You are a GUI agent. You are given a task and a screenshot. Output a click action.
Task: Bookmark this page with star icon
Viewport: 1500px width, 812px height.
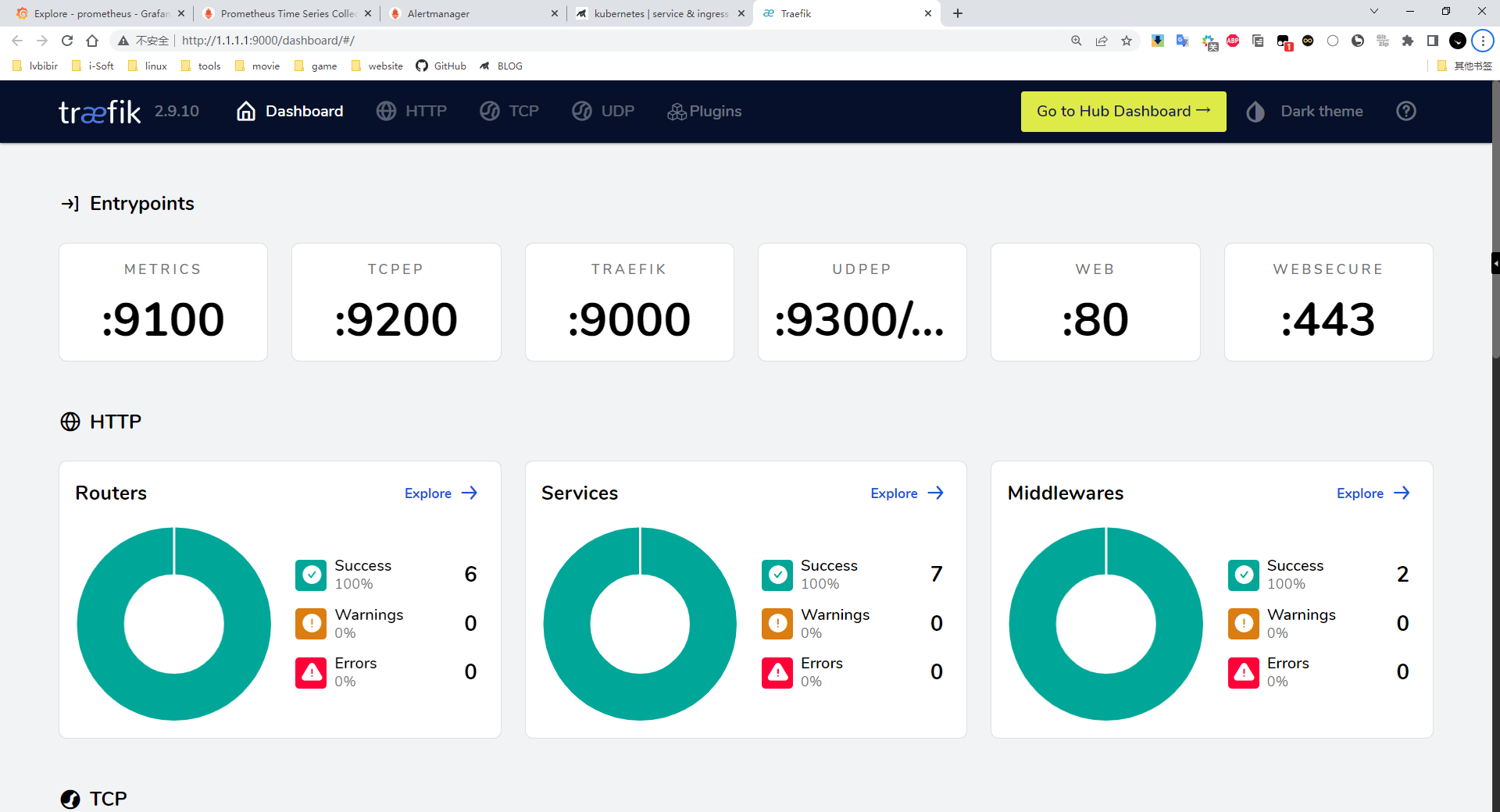pos(1126,41)
